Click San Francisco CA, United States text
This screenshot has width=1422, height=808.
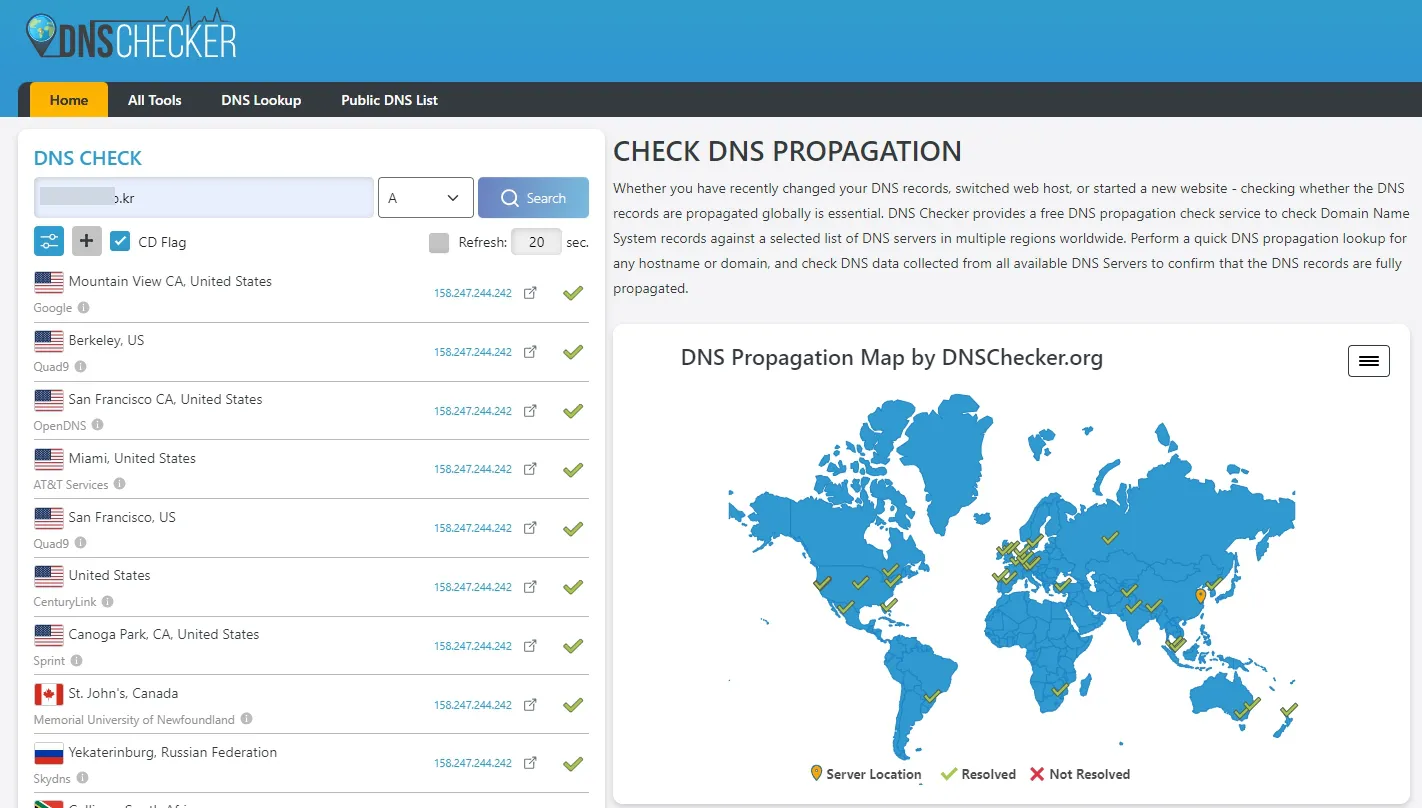tap(165, 399)
